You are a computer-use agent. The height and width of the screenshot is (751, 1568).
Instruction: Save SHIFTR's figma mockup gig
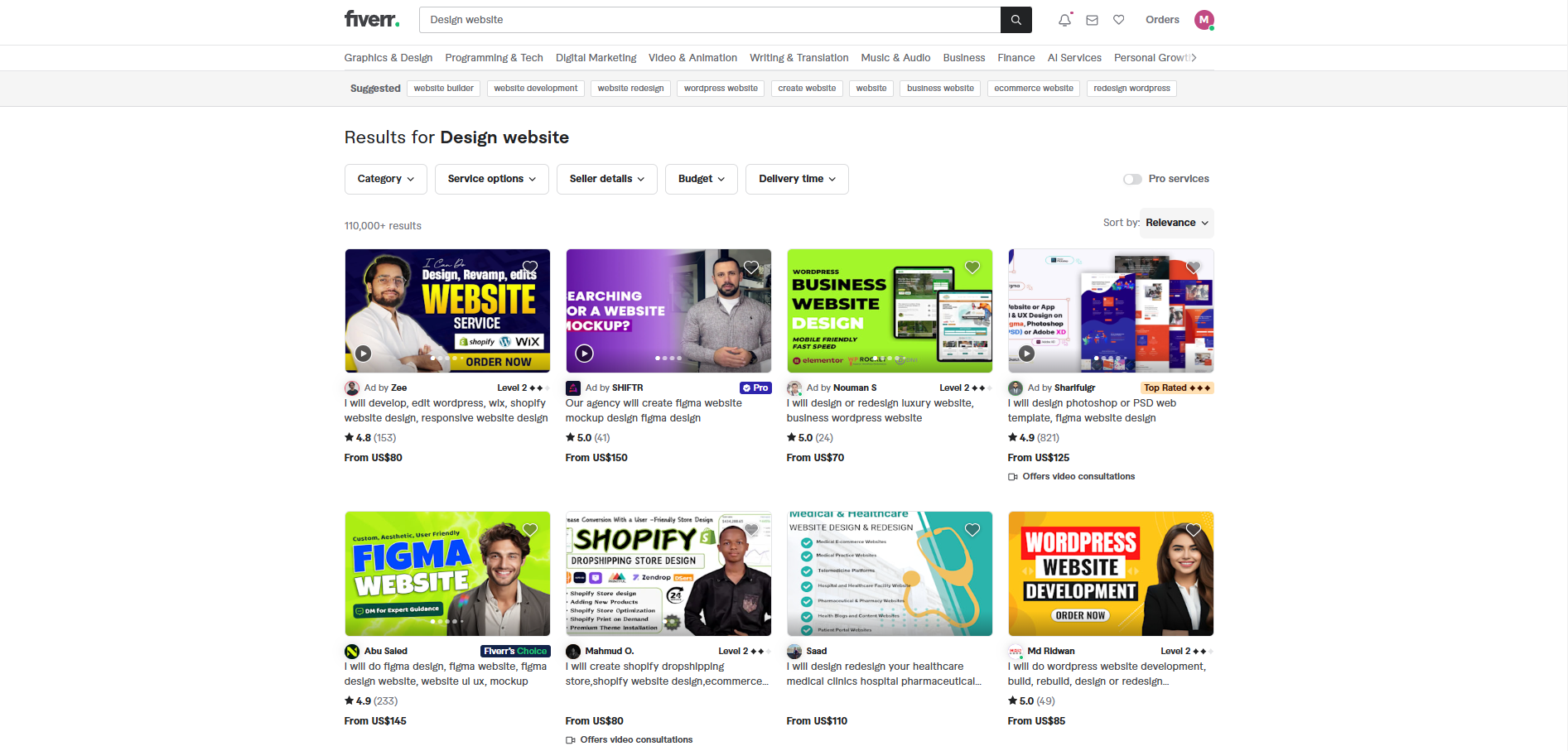[751, 267]
